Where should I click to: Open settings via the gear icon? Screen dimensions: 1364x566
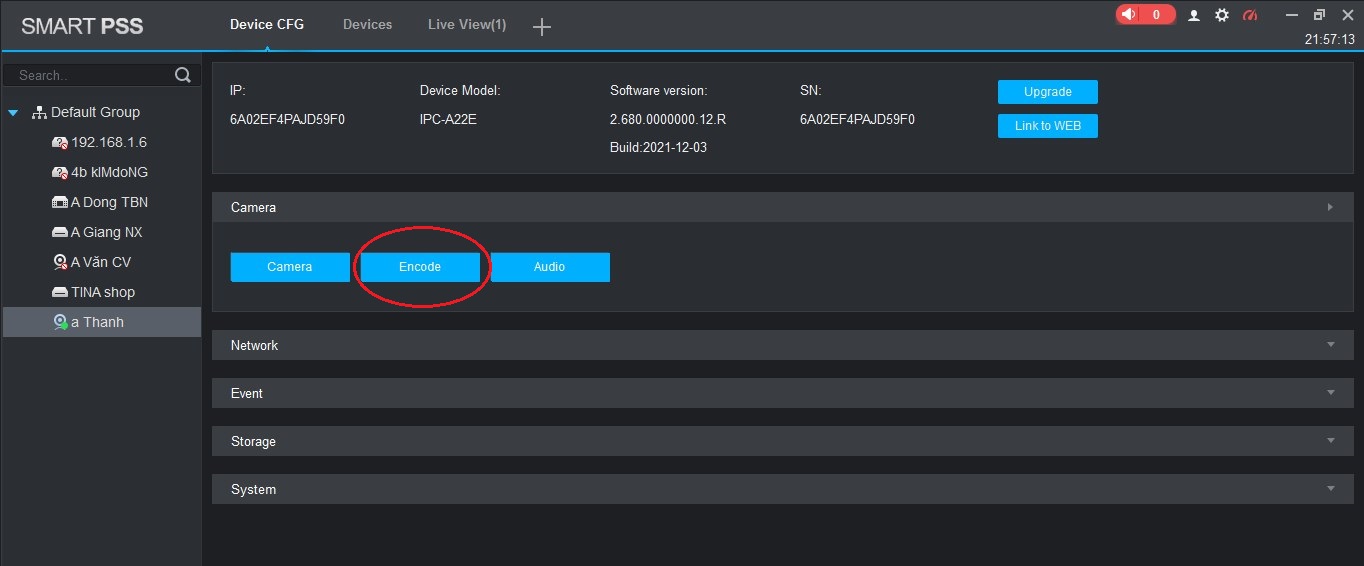1221,15
